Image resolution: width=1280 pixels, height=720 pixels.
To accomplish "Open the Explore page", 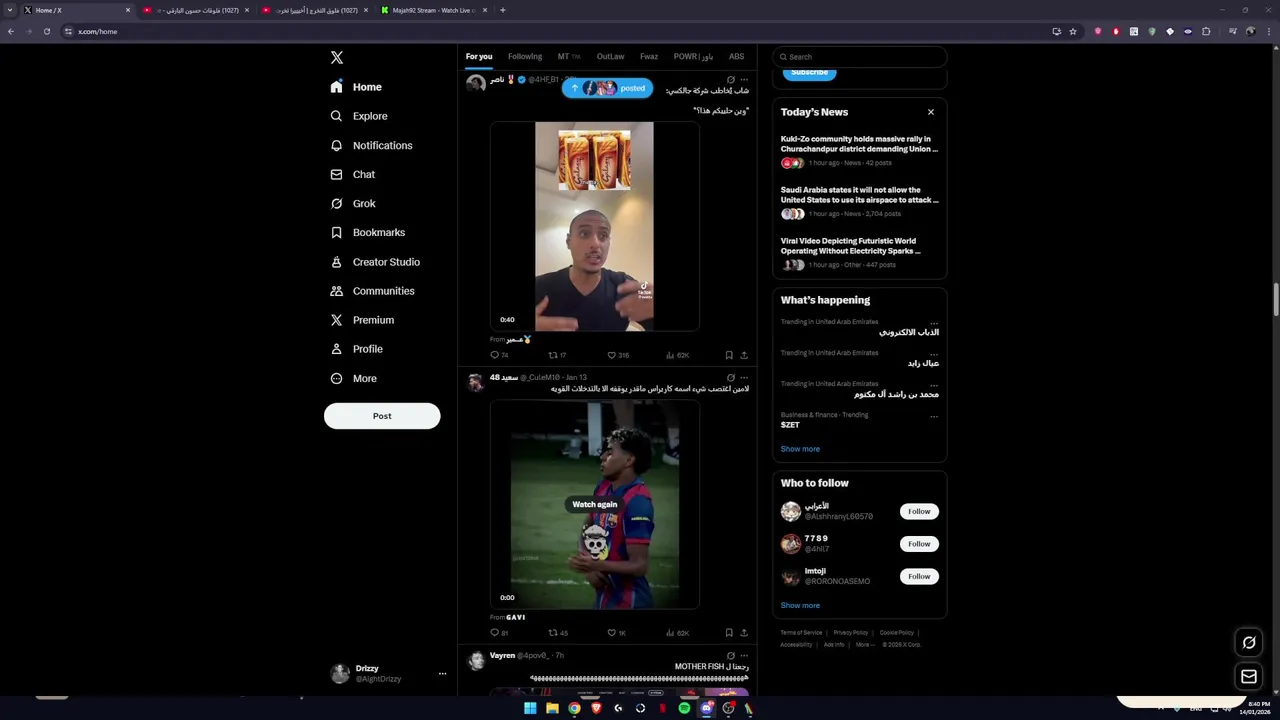I will (359, 116).
